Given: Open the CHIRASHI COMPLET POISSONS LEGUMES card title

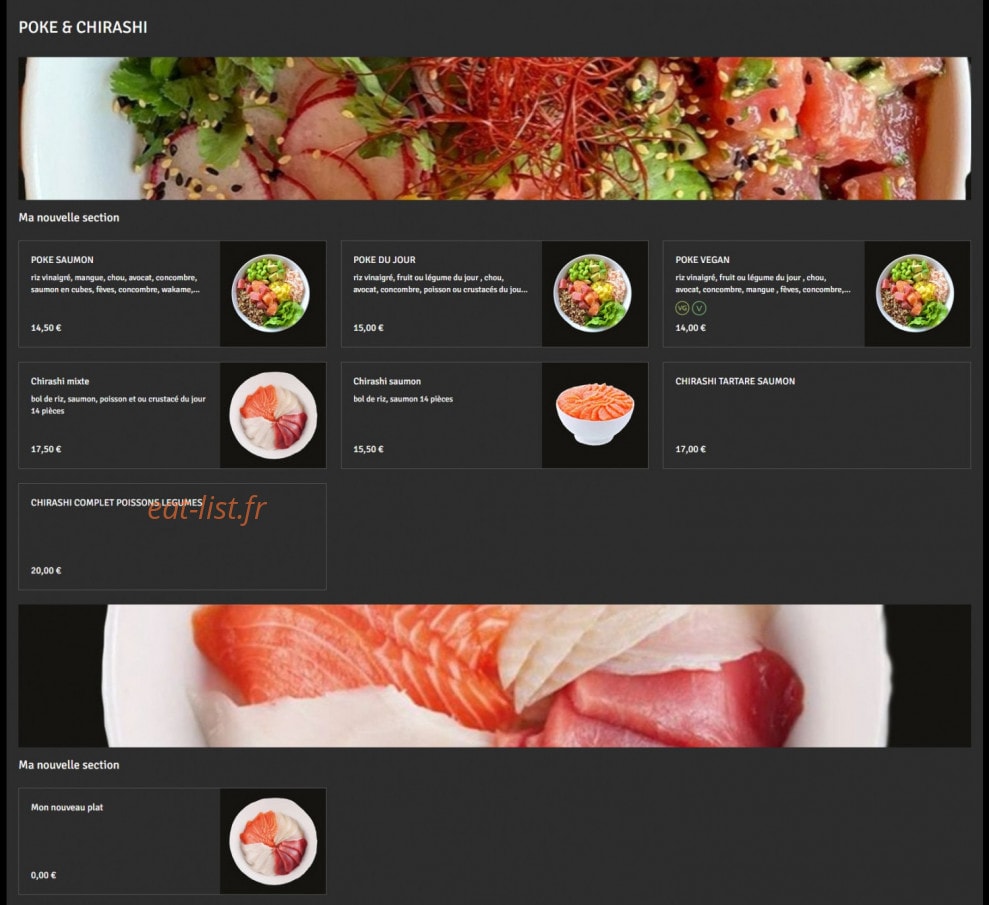Looking at the screenshot, I should coord(117,503).
